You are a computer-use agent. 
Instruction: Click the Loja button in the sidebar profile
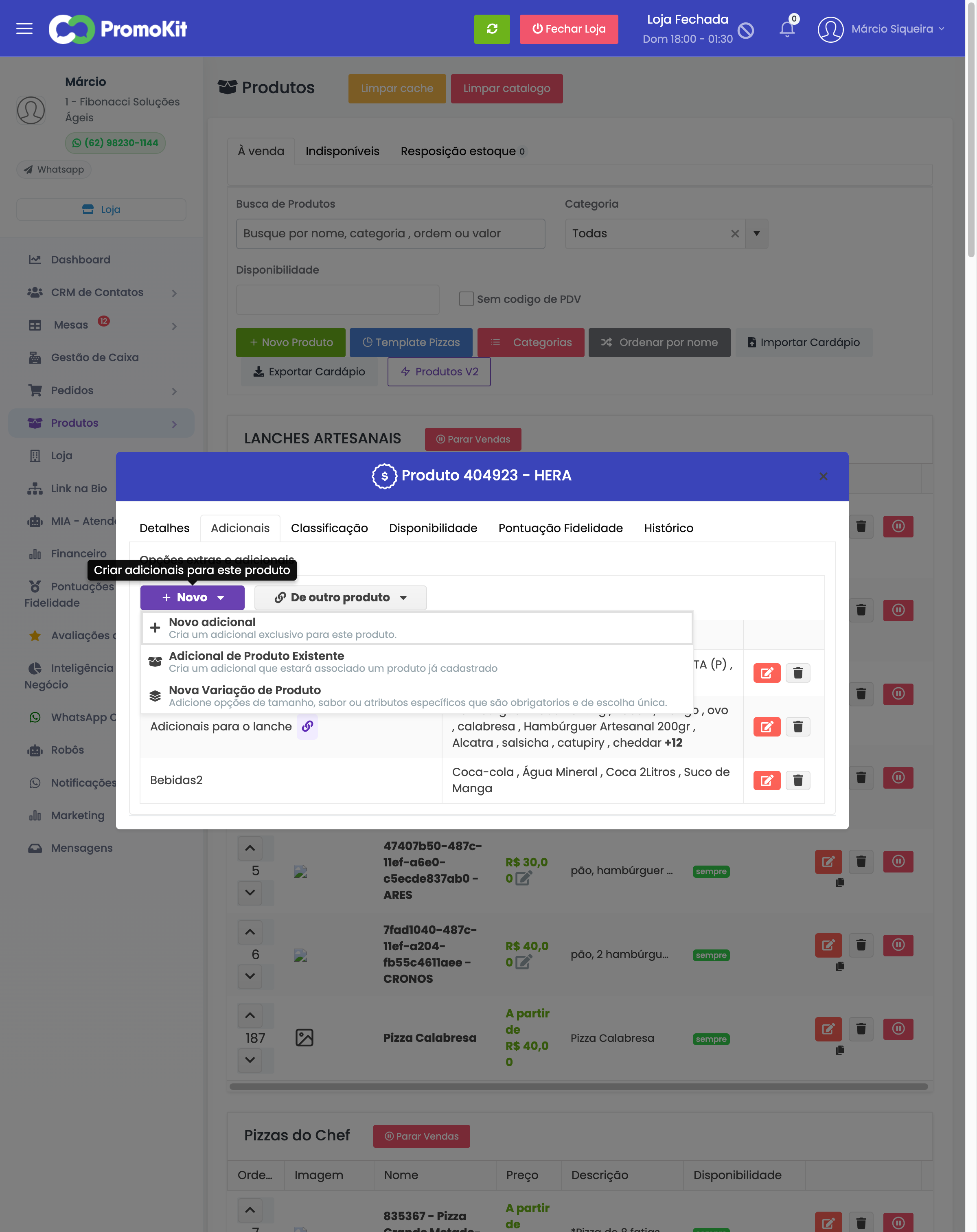coord(101,209)
